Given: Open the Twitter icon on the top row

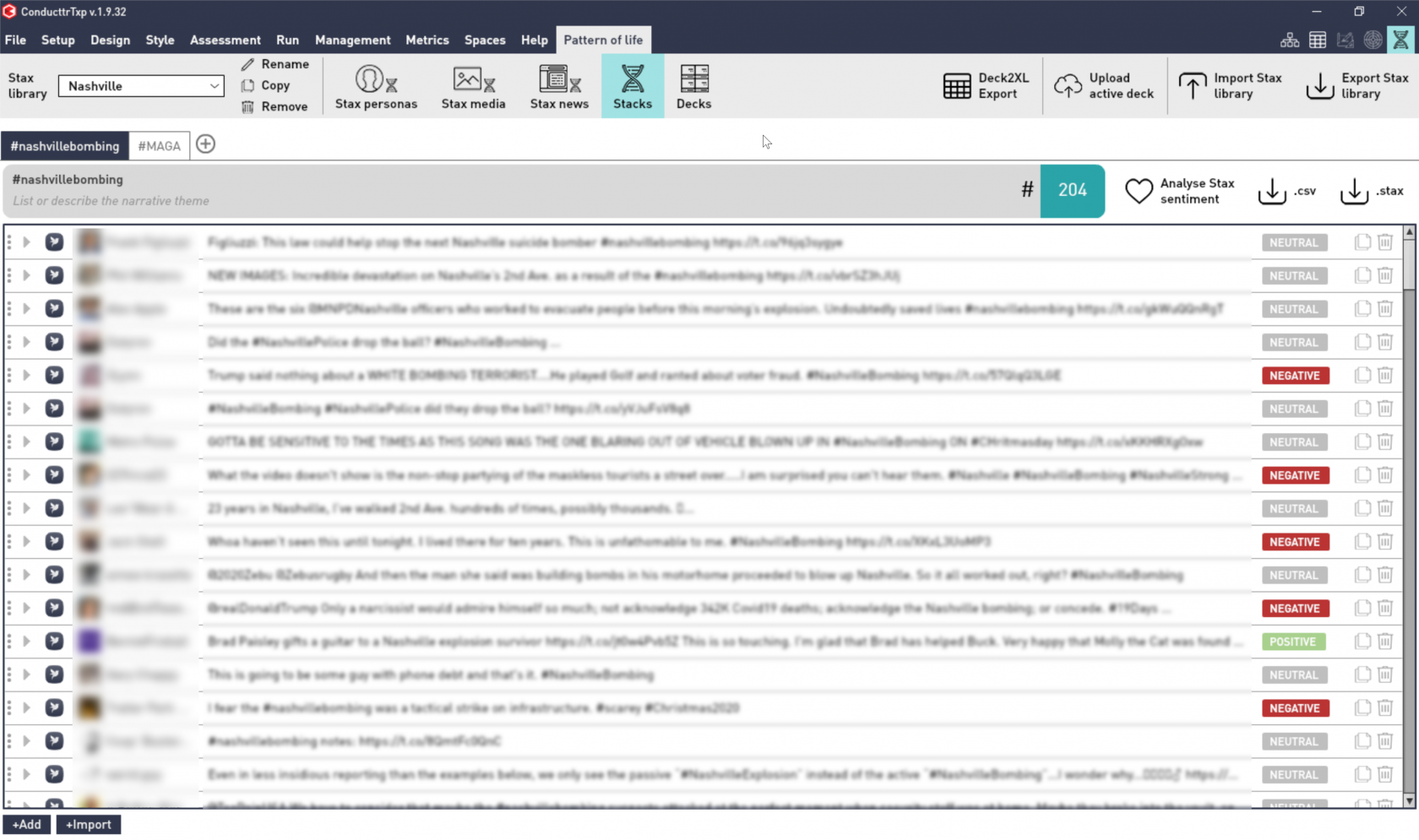Looking at the screenshot, I should click(54, 242).
